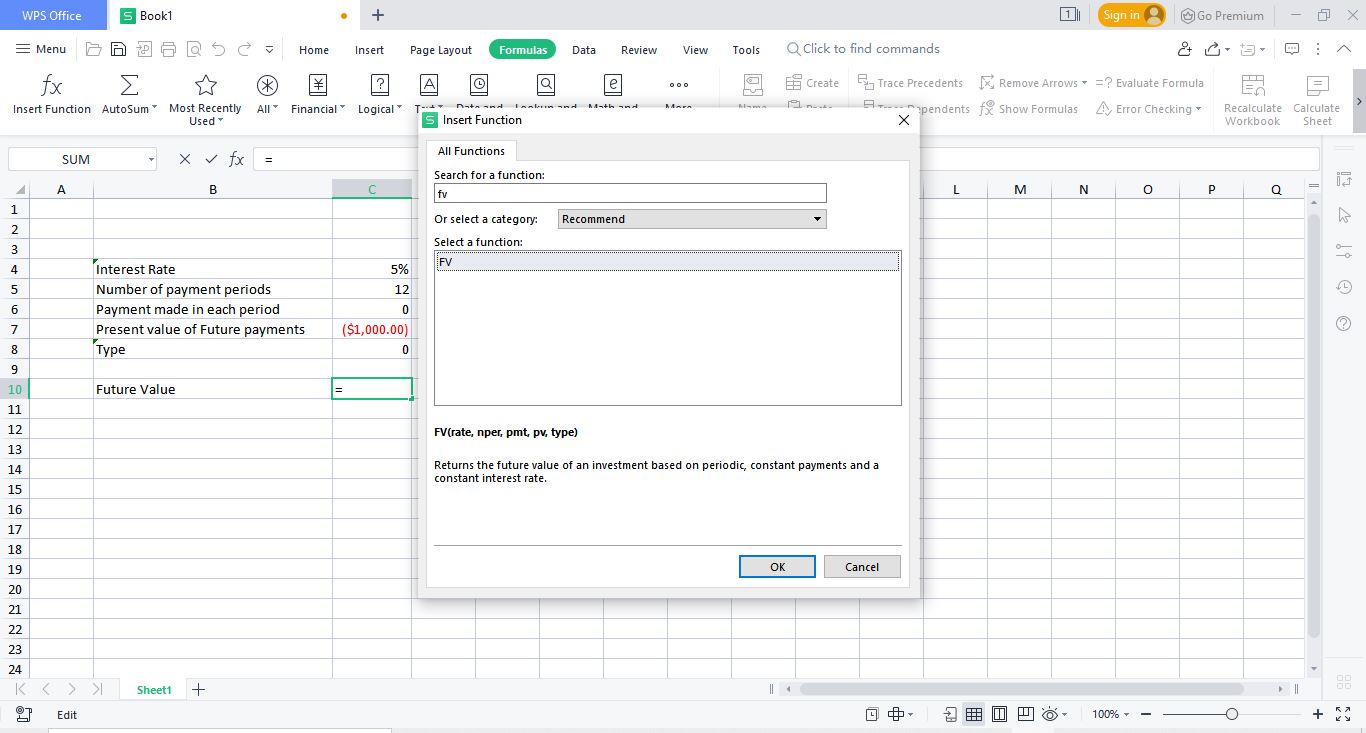Screen dimensions: 1366x733
Task: Click the zoom slider handle
Action: click(x=1232, y=714)
